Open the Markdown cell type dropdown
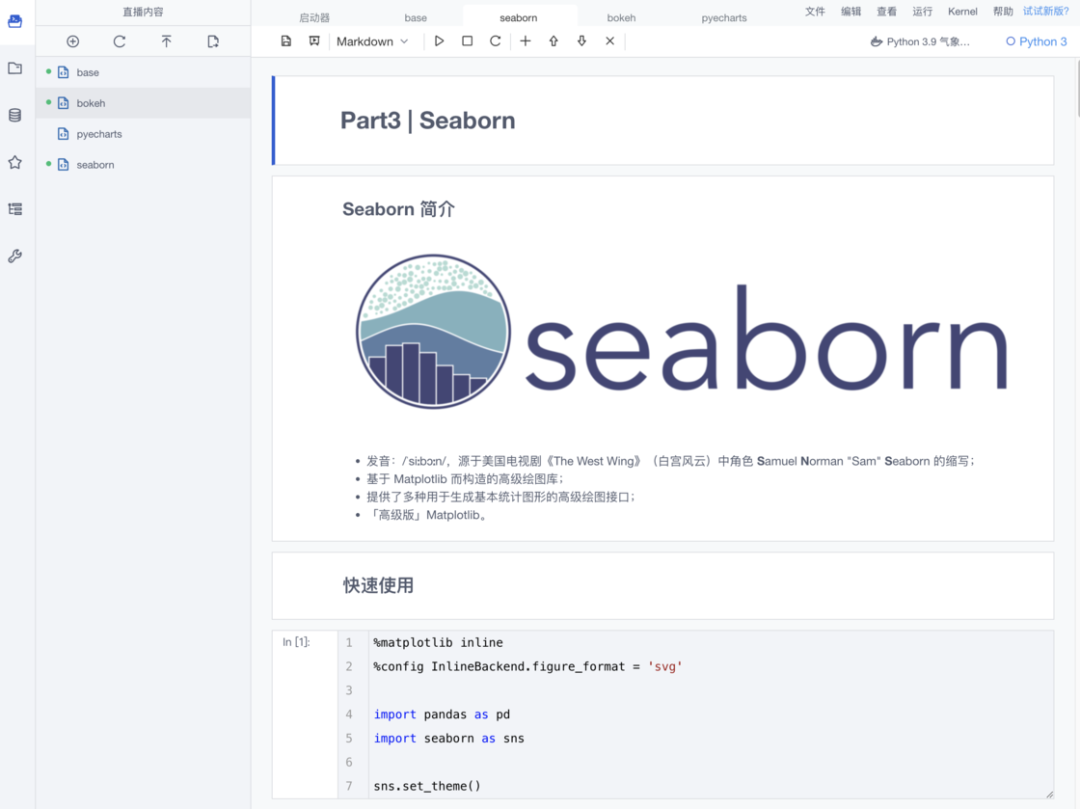The image size is (1080, 809). (x=372, y=41)
